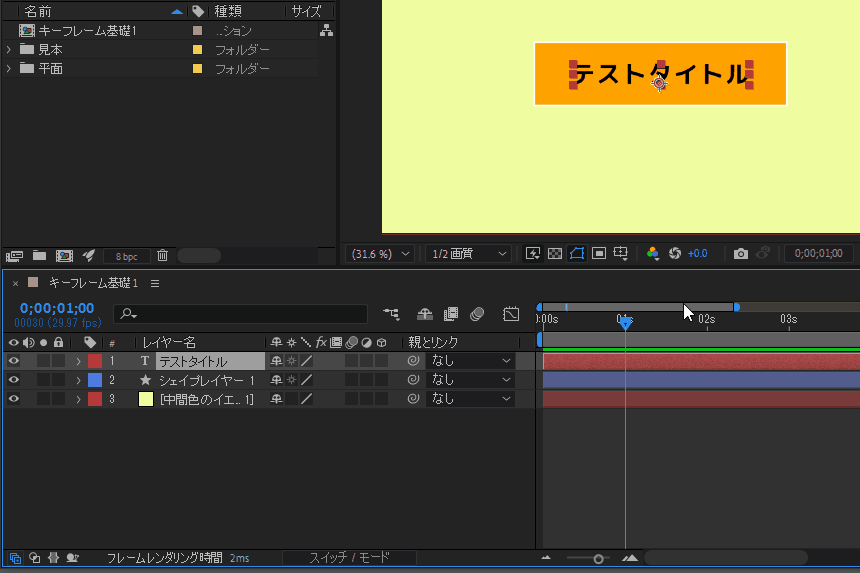Click the +0.0 exposure value

click(698, 253)
